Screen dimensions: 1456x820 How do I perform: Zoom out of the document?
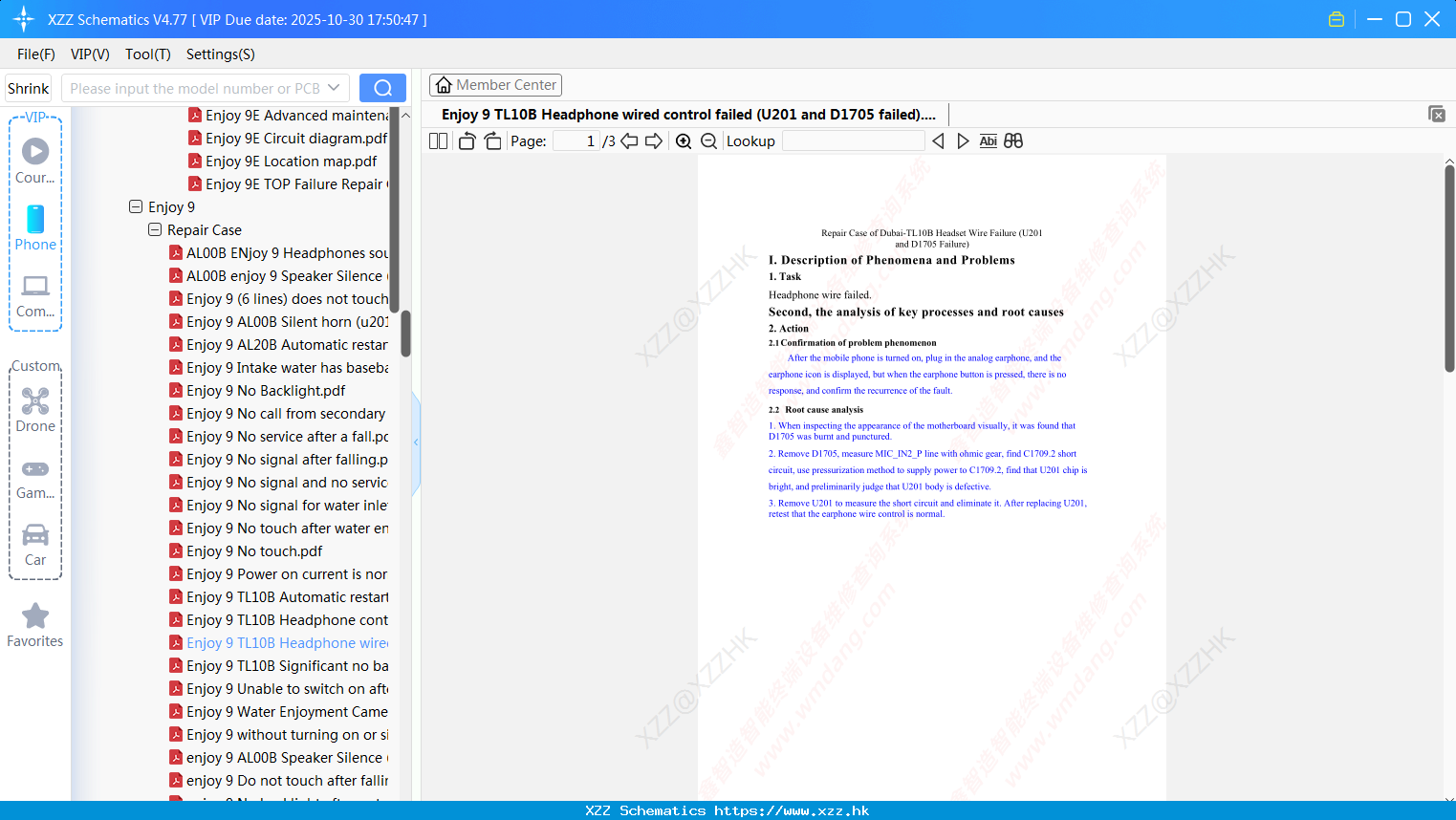(708, 140)
